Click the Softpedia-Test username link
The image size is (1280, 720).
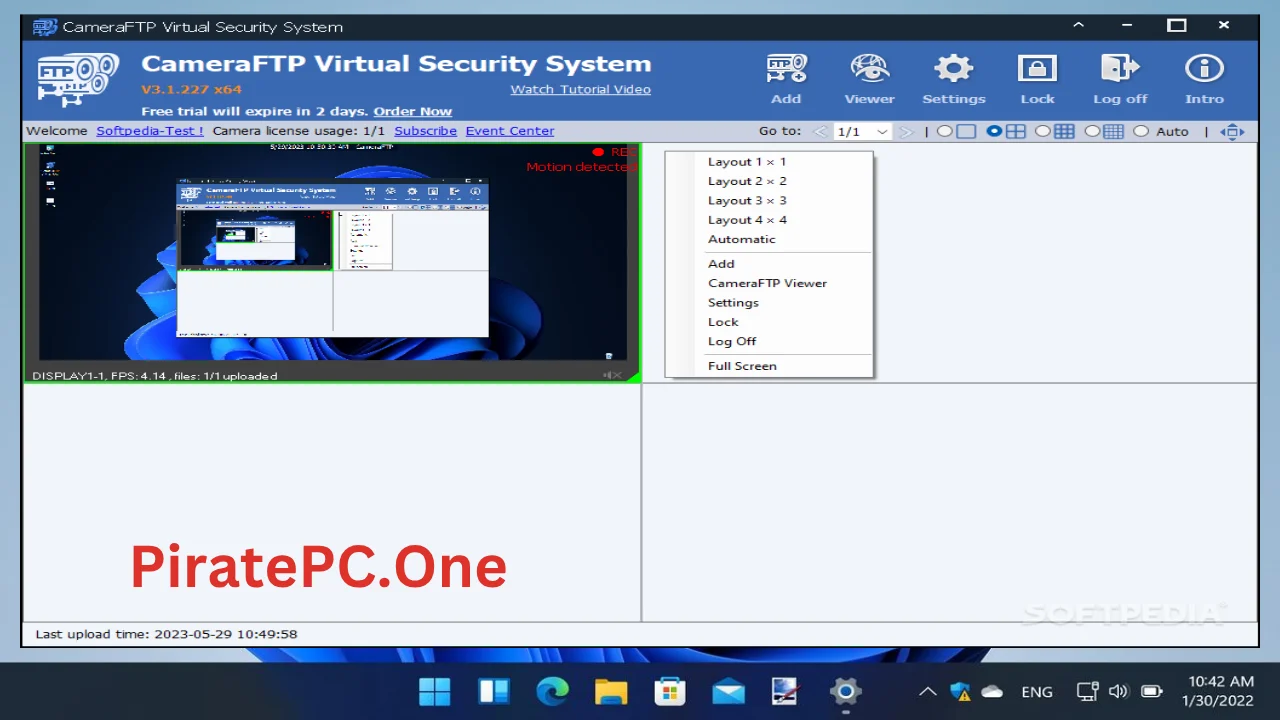150,131
